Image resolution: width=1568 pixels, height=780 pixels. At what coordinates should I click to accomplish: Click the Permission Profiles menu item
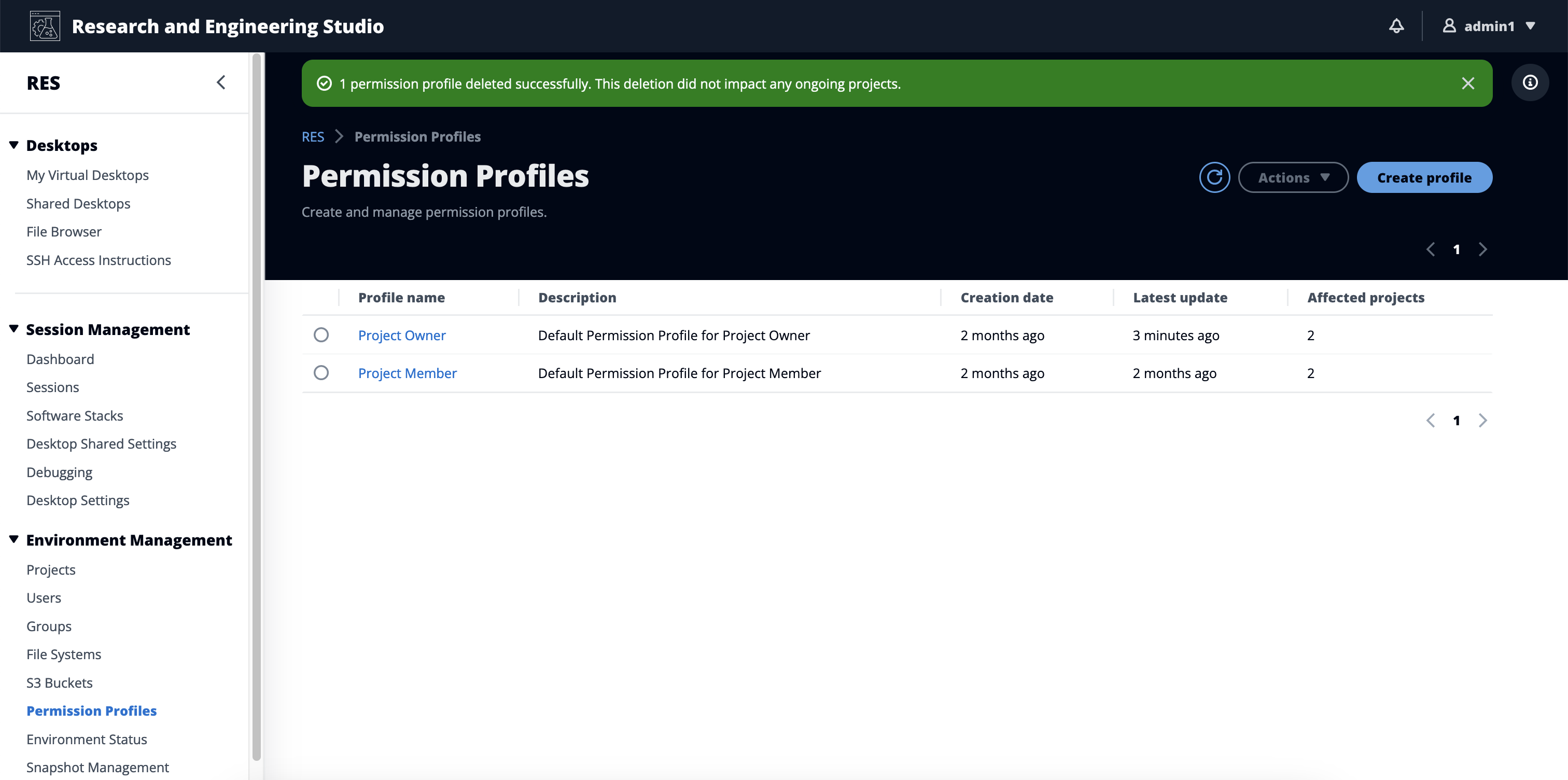point(92,710)
